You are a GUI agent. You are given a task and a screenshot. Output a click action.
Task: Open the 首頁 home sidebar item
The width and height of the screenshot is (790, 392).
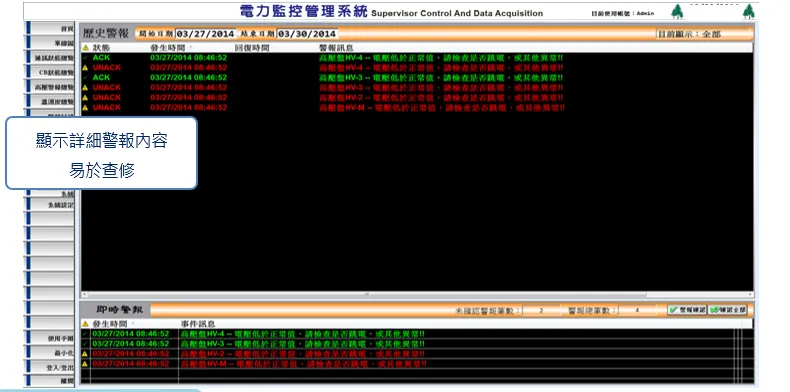[50, 29]
